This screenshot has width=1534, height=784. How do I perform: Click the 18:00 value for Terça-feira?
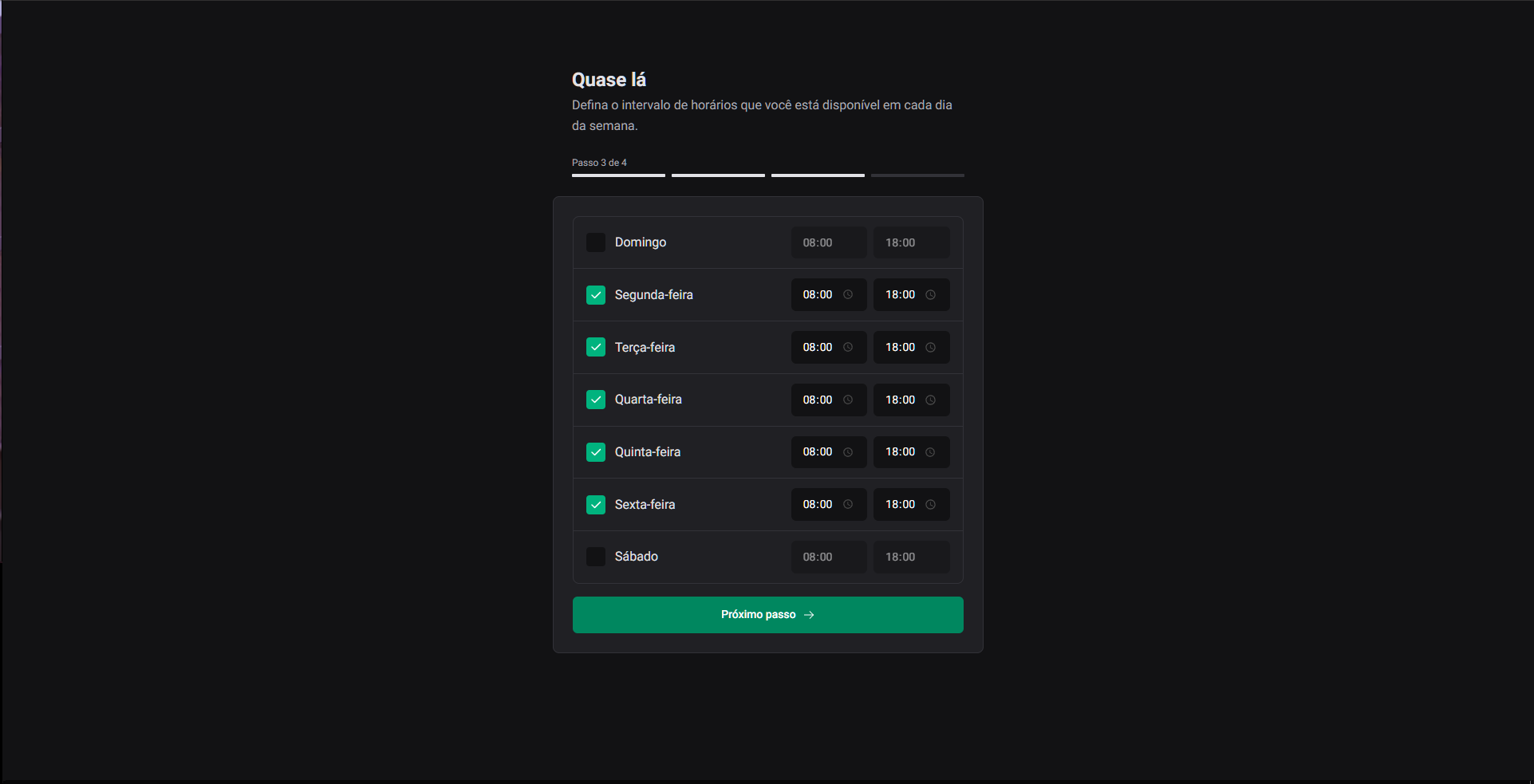click(900, 348)
